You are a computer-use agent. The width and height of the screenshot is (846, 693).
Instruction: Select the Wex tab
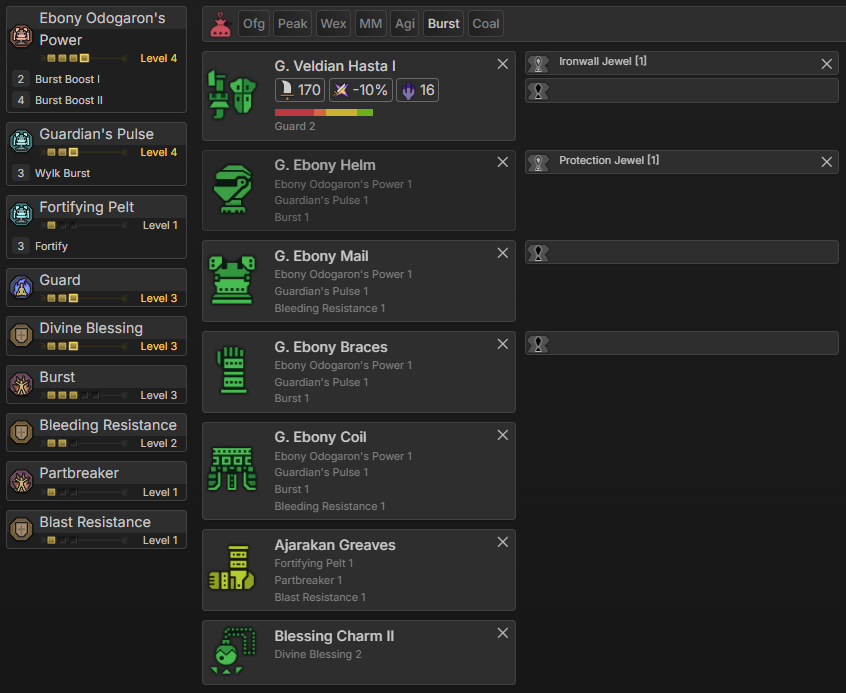coord(333,24)
